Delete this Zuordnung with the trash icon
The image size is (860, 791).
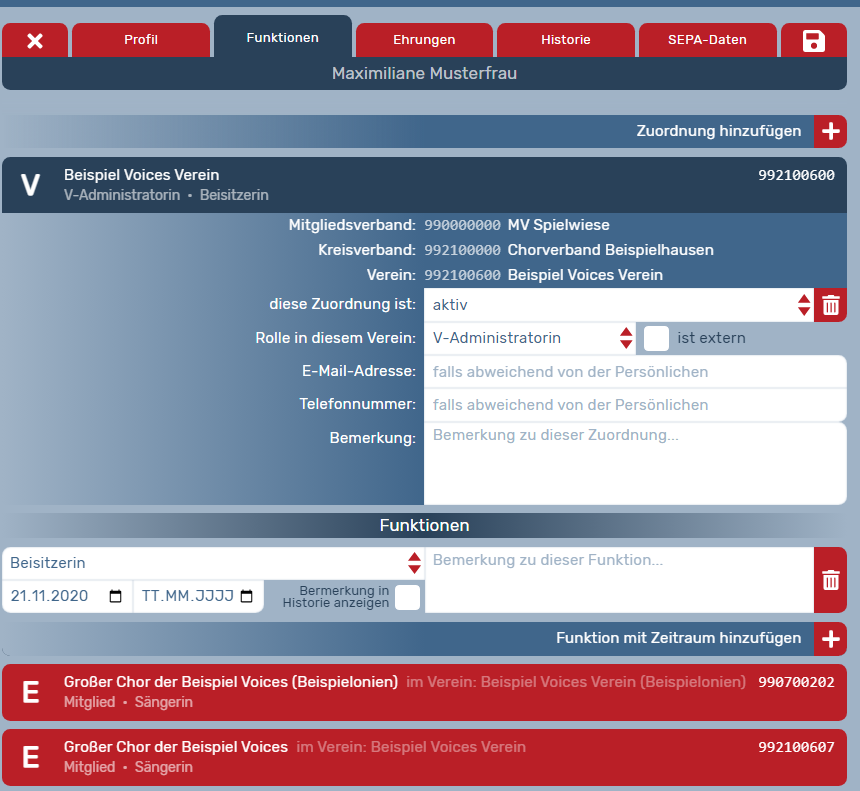[830, 305]
